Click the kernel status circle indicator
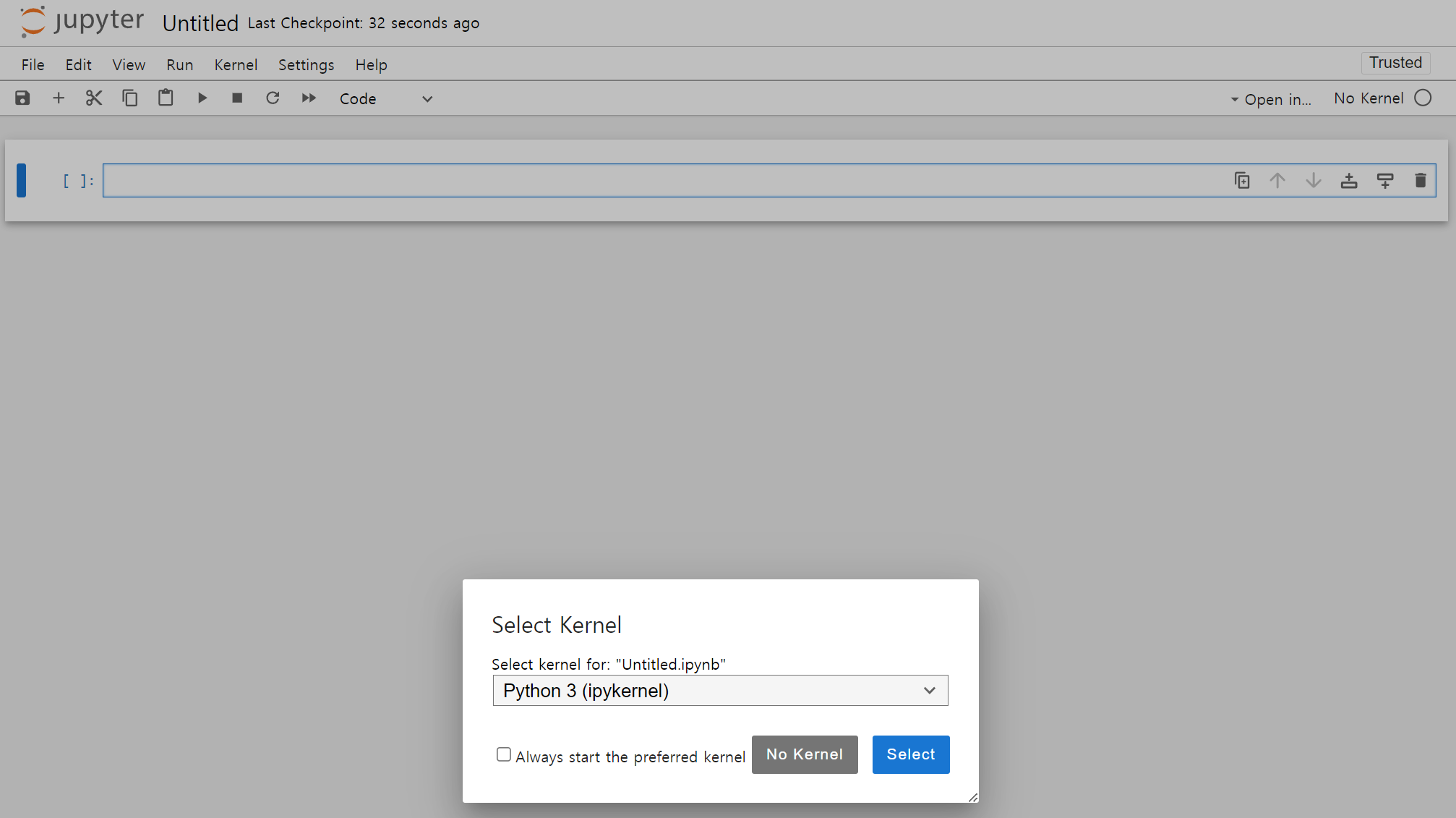 coord(1423,98)
